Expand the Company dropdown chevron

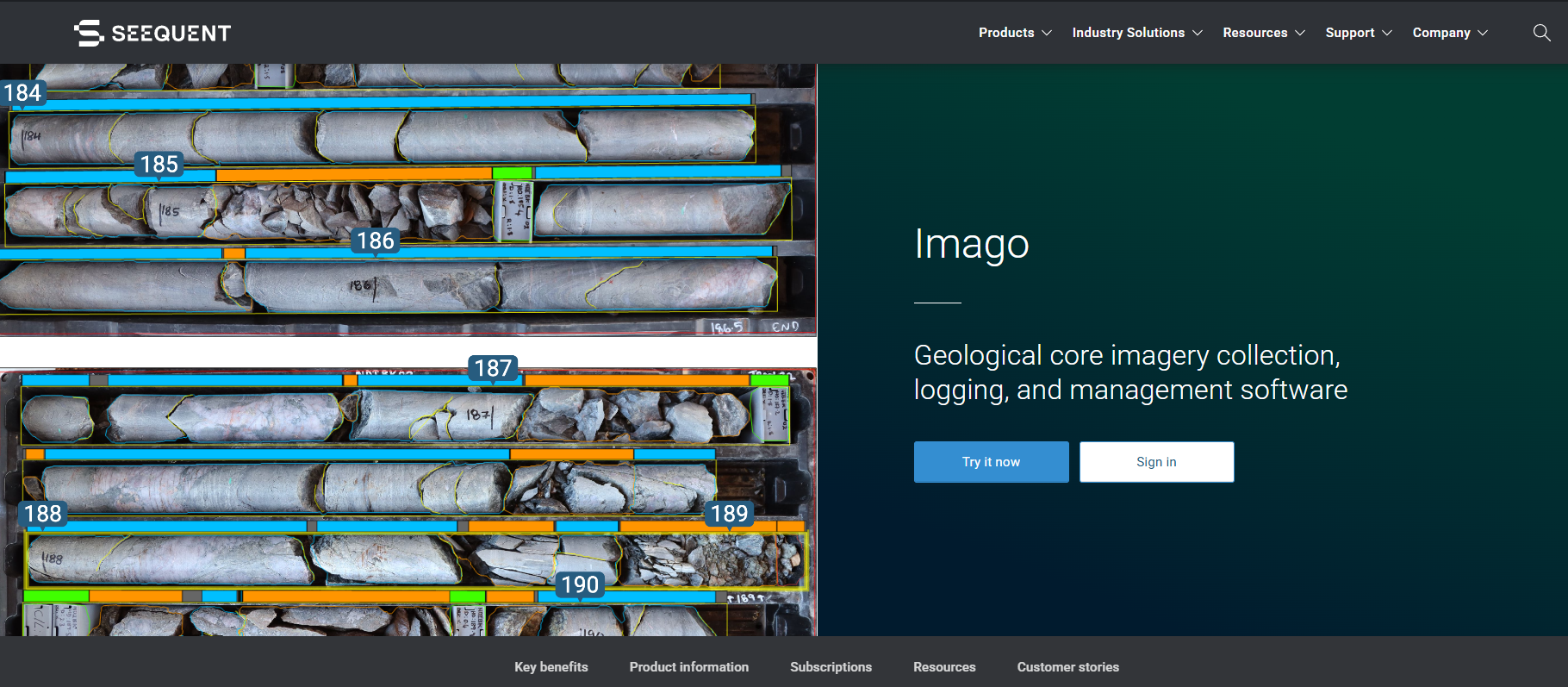[x=1483, y=33]
